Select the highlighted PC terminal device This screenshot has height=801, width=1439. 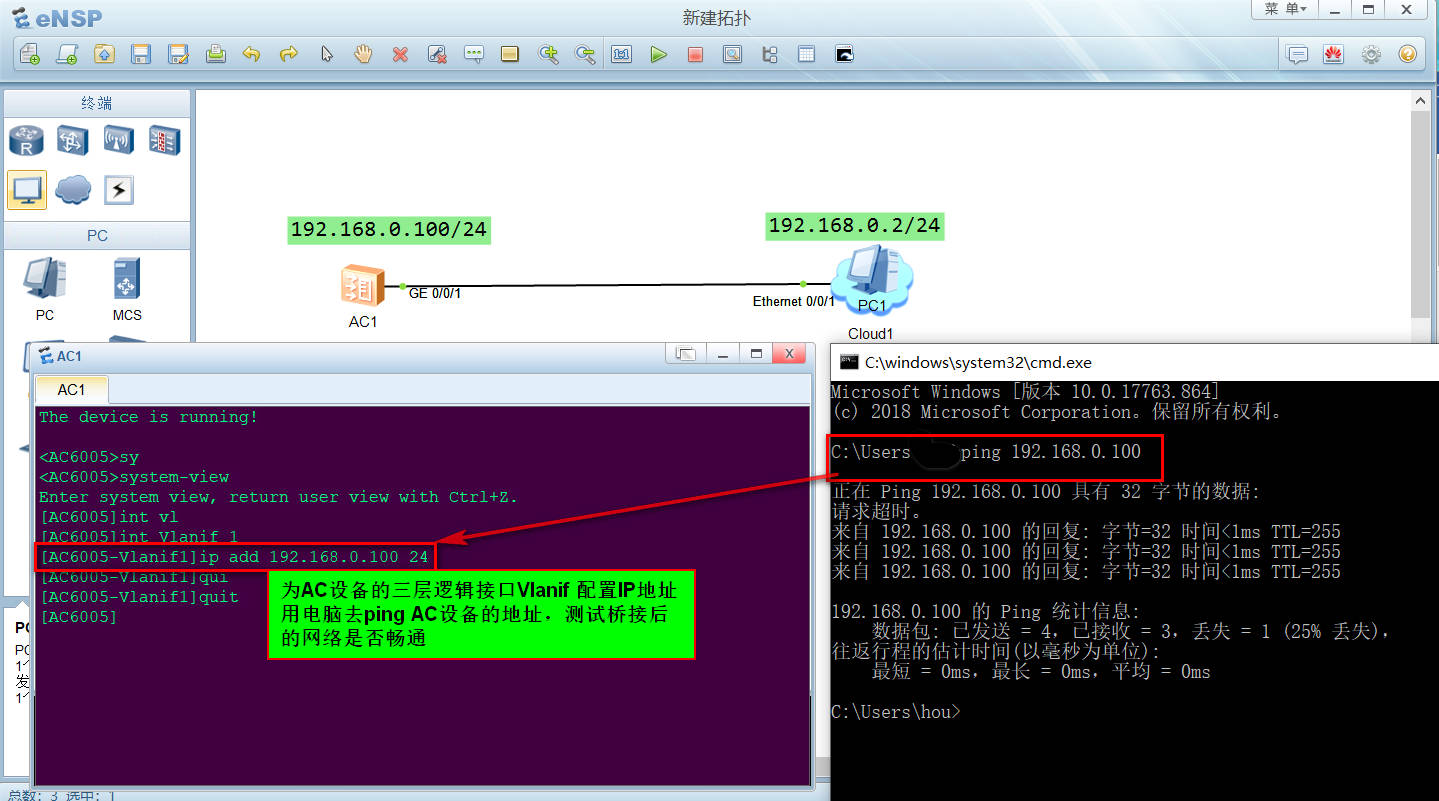pyautogui.click(x=27, y=189)
